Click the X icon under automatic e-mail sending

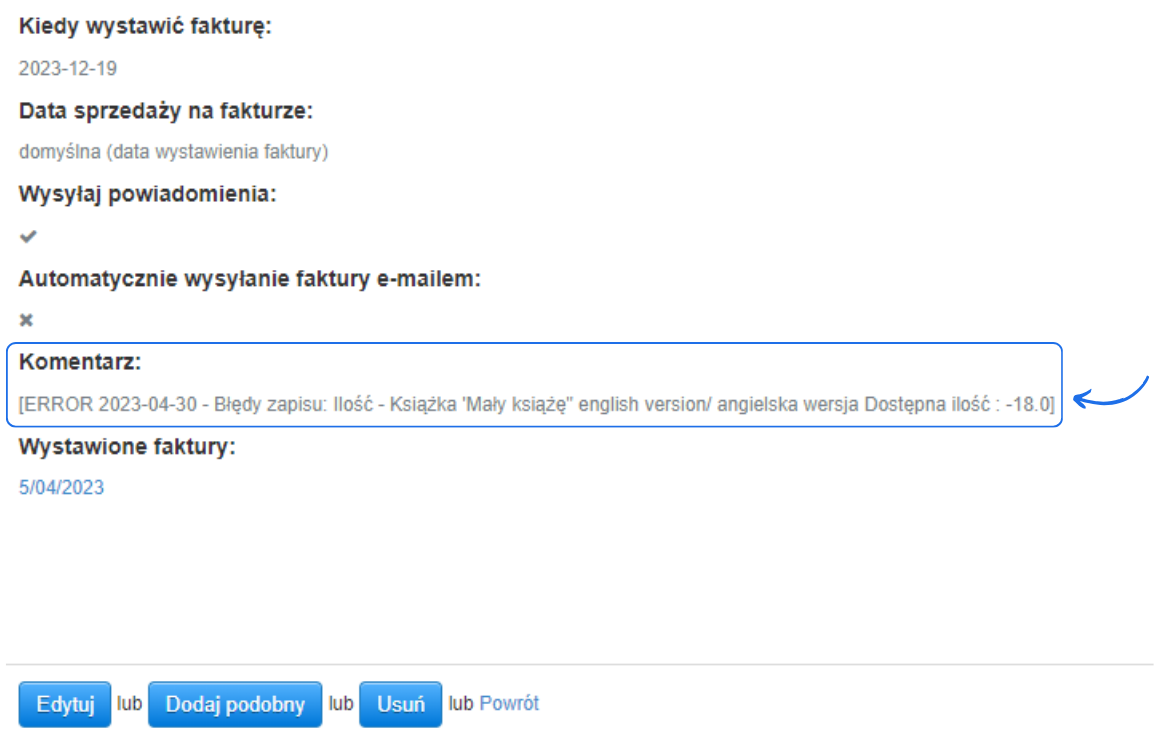pos(27,320)
